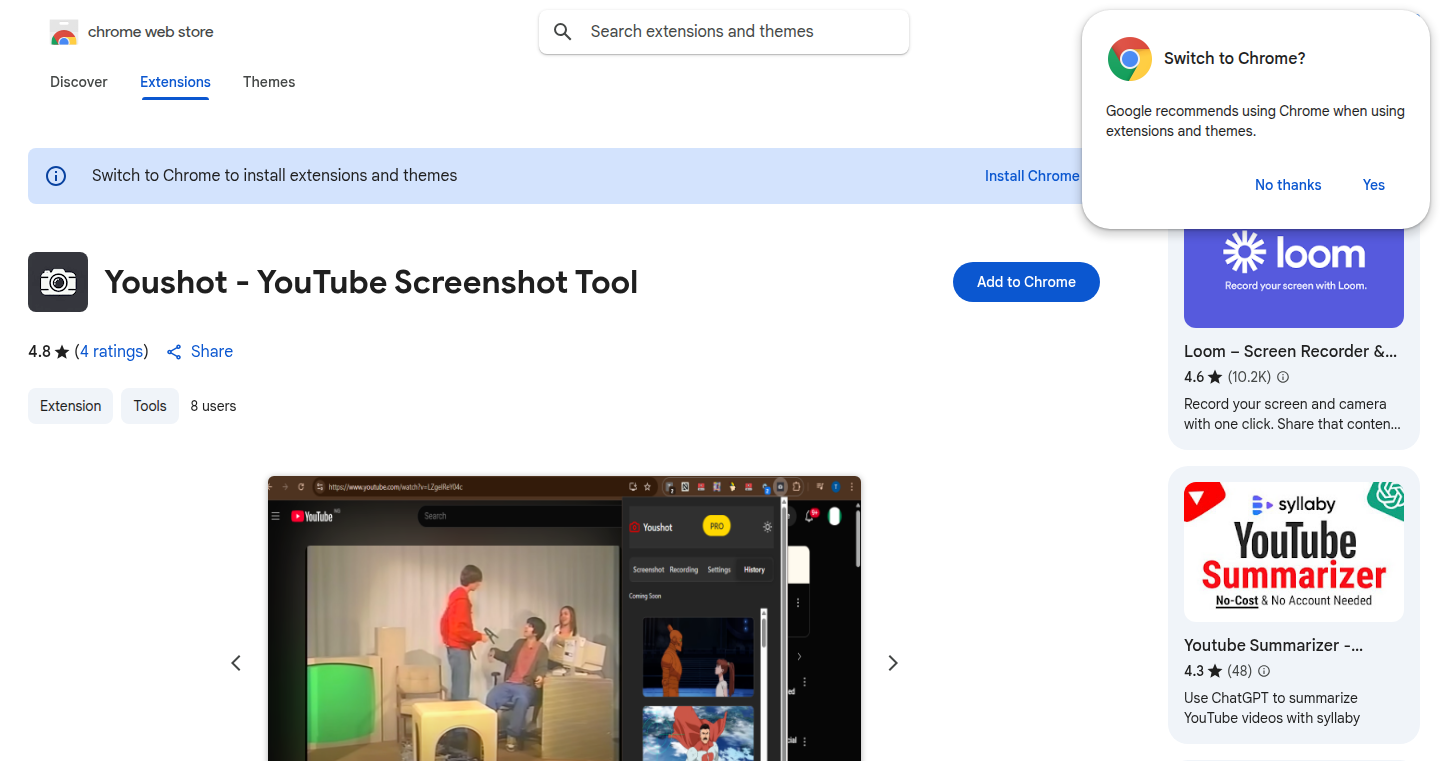
Task: Click the 8 users text
Action: [213, 406]
